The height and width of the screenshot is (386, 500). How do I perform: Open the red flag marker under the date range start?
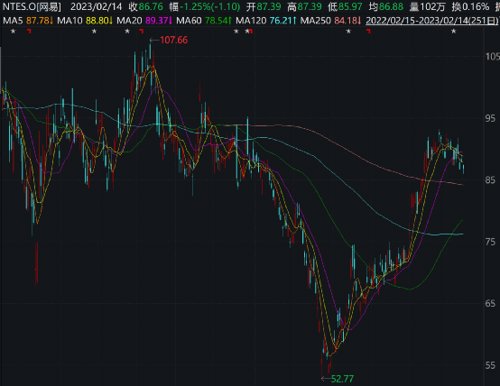(x=369, y=31)
